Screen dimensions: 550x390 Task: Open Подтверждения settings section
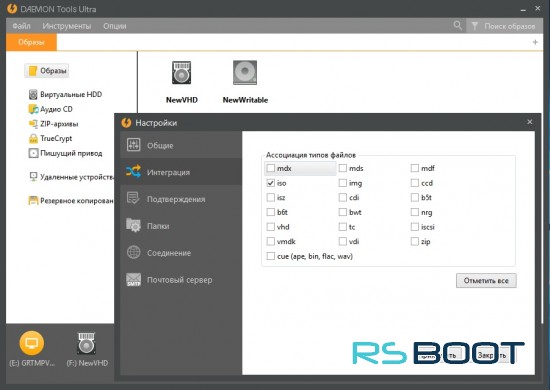(181, 199)
